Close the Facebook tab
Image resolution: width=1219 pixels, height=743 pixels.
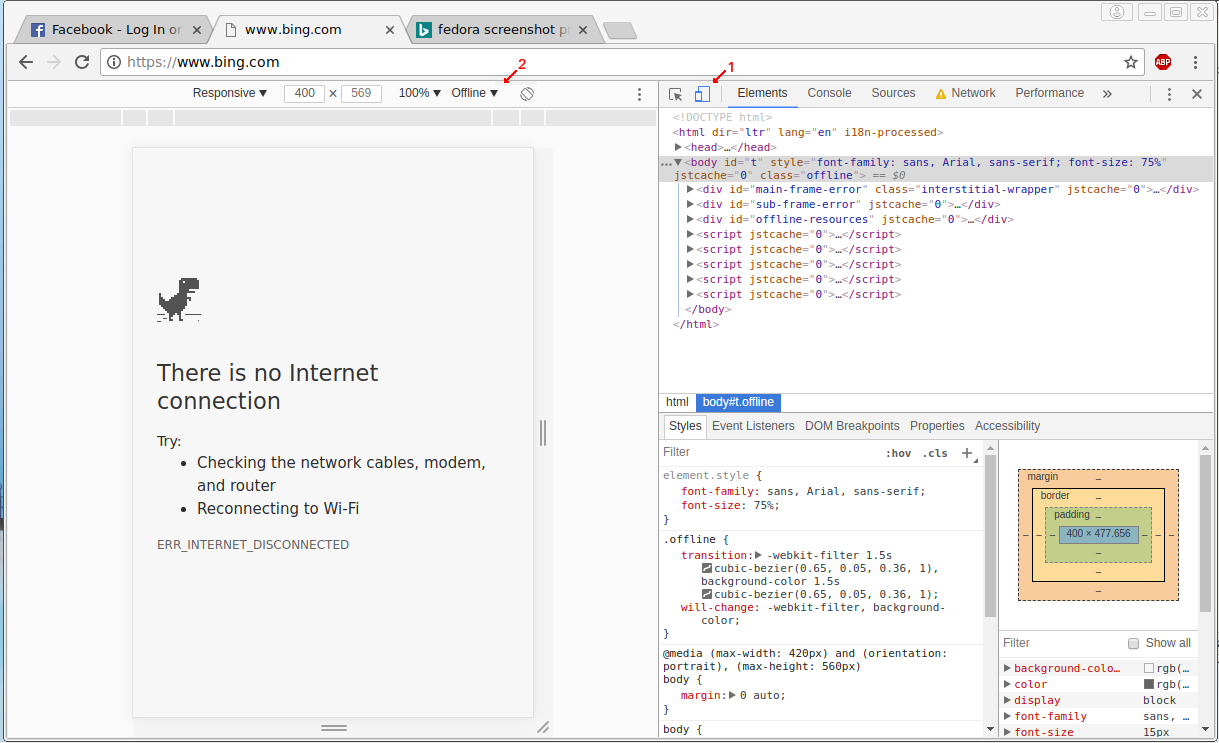tap(197, 30)
